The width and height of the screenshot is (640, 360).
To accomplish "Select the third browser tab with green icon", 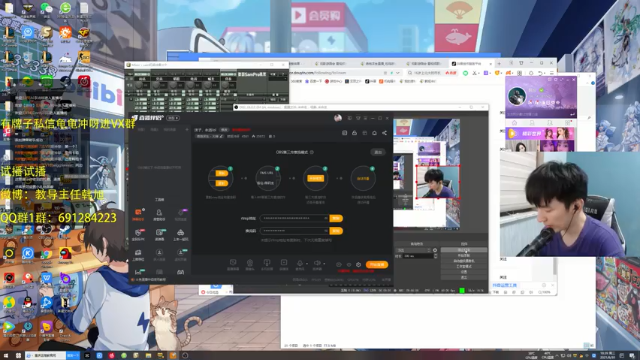I will (x=424, y=64).
